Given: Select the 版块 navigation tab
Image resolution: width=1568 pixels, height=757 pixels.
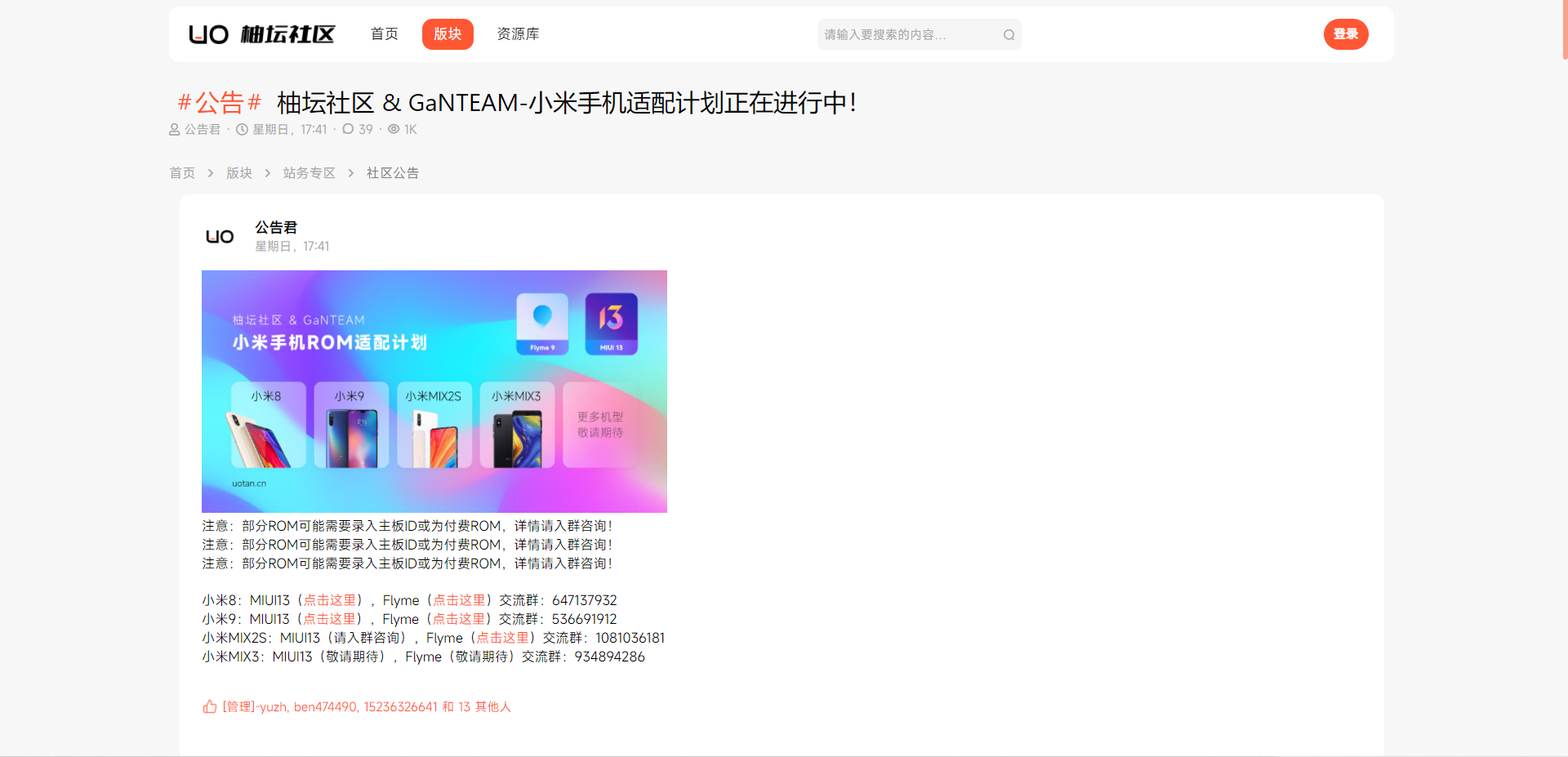Looking at the screenshot, I should point(448,34).
